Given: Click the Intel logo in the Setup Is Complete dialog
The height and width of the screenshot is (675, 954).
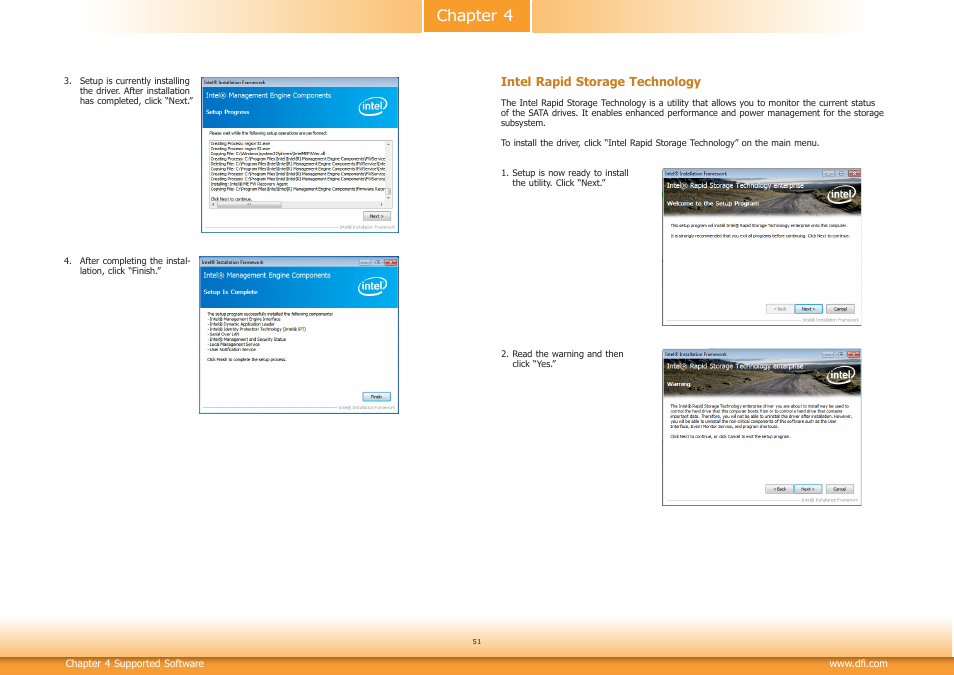Looking at the screenshot, I should click(372, 286).
